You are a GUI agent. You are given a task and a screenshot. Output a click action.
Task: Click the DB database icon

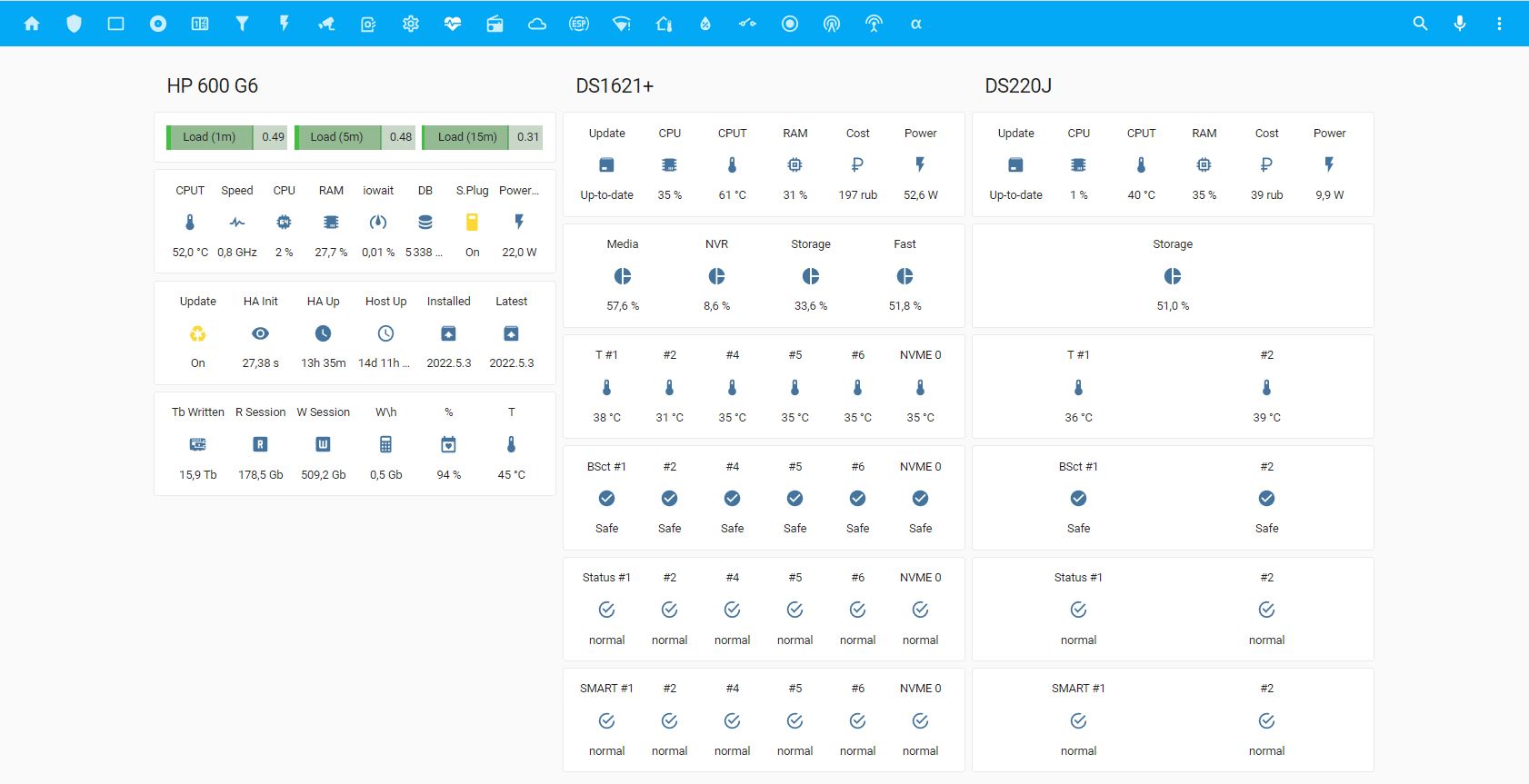coord(425,222)
